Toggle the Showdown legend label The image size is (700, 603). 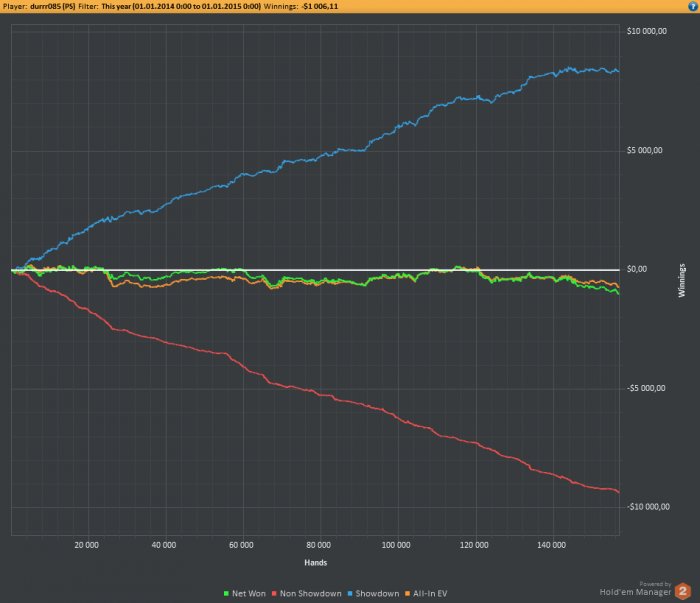point(377,594)
